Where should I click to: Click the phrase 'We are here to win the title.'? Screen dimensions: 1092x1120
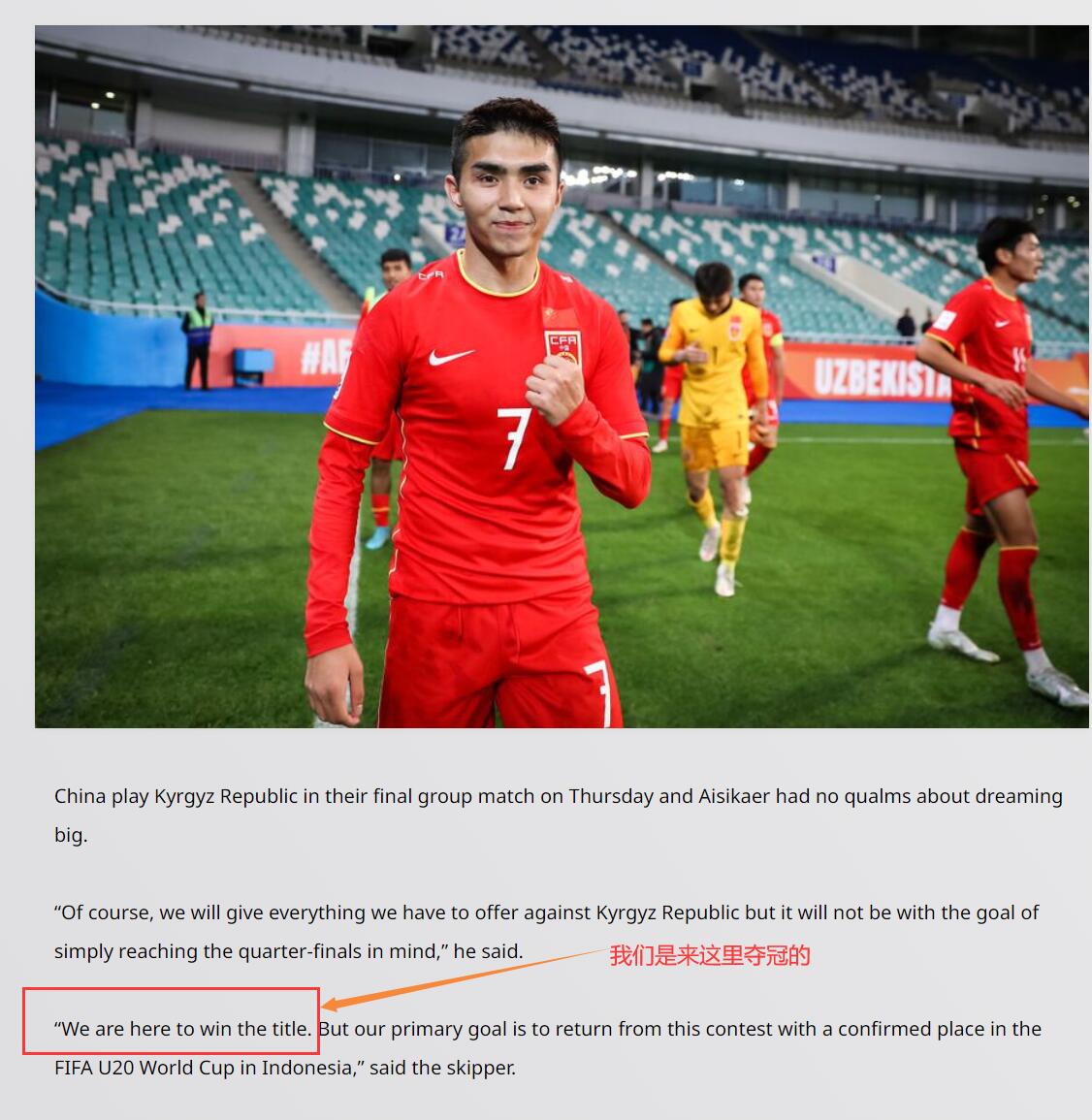[x=183, y=1029]
